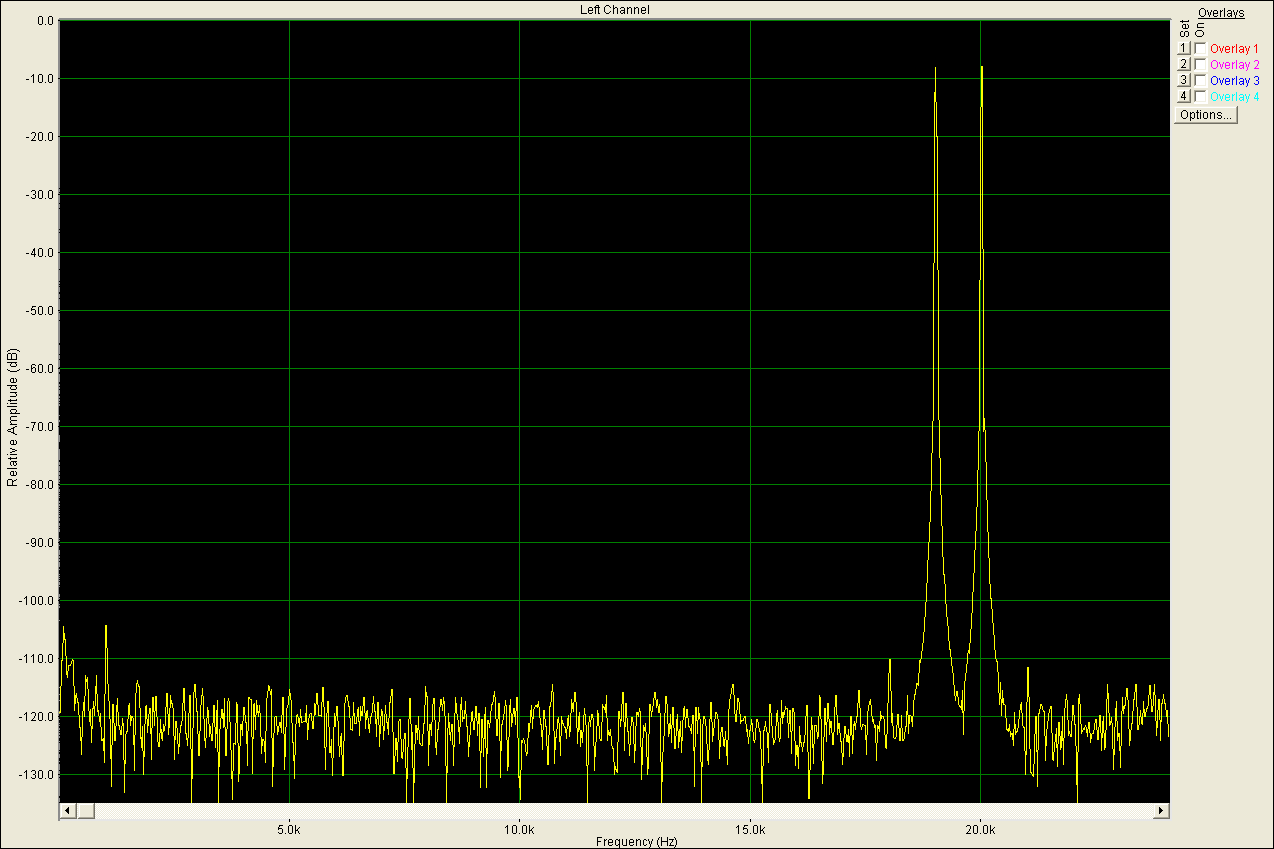
Task: Click the -10.0 amplitude tick label
Action: (x=40, y=79)
